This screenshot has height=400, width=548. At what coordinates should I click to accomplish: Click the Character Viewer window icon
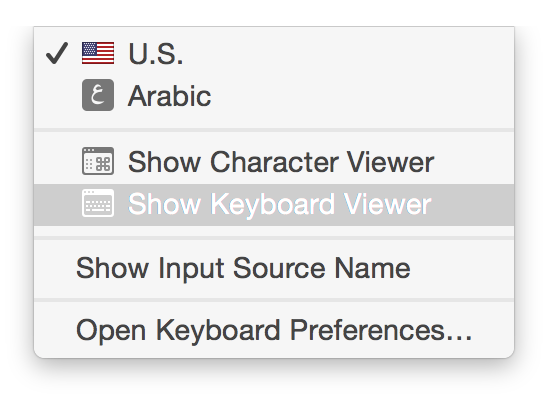98,161
